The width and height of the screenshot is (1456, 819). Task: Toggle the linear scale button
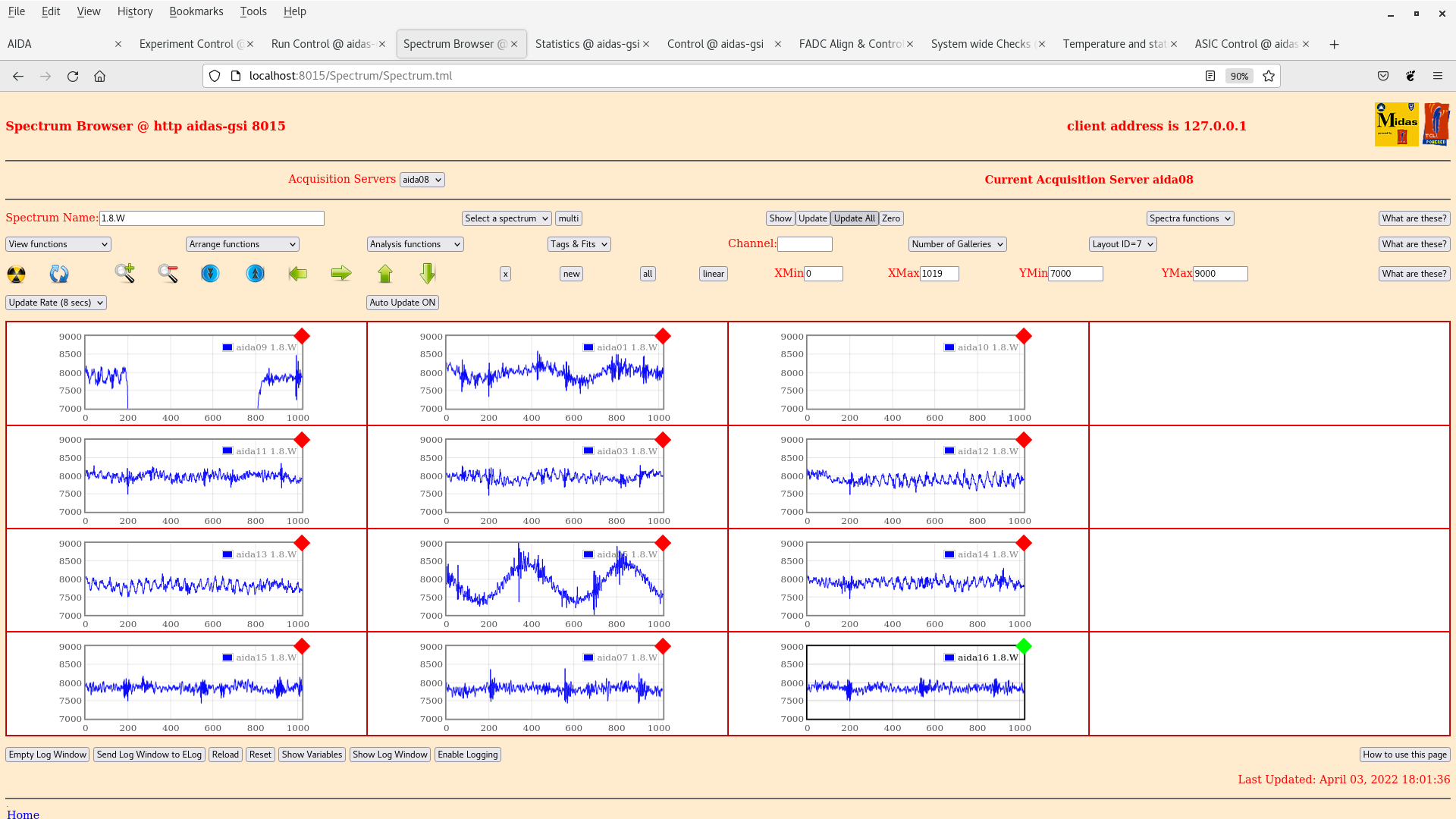tap(713, 274)
